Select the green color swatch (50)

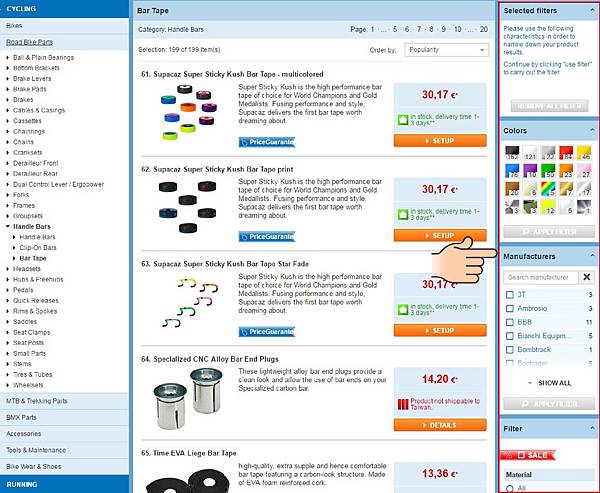[548, 170]
